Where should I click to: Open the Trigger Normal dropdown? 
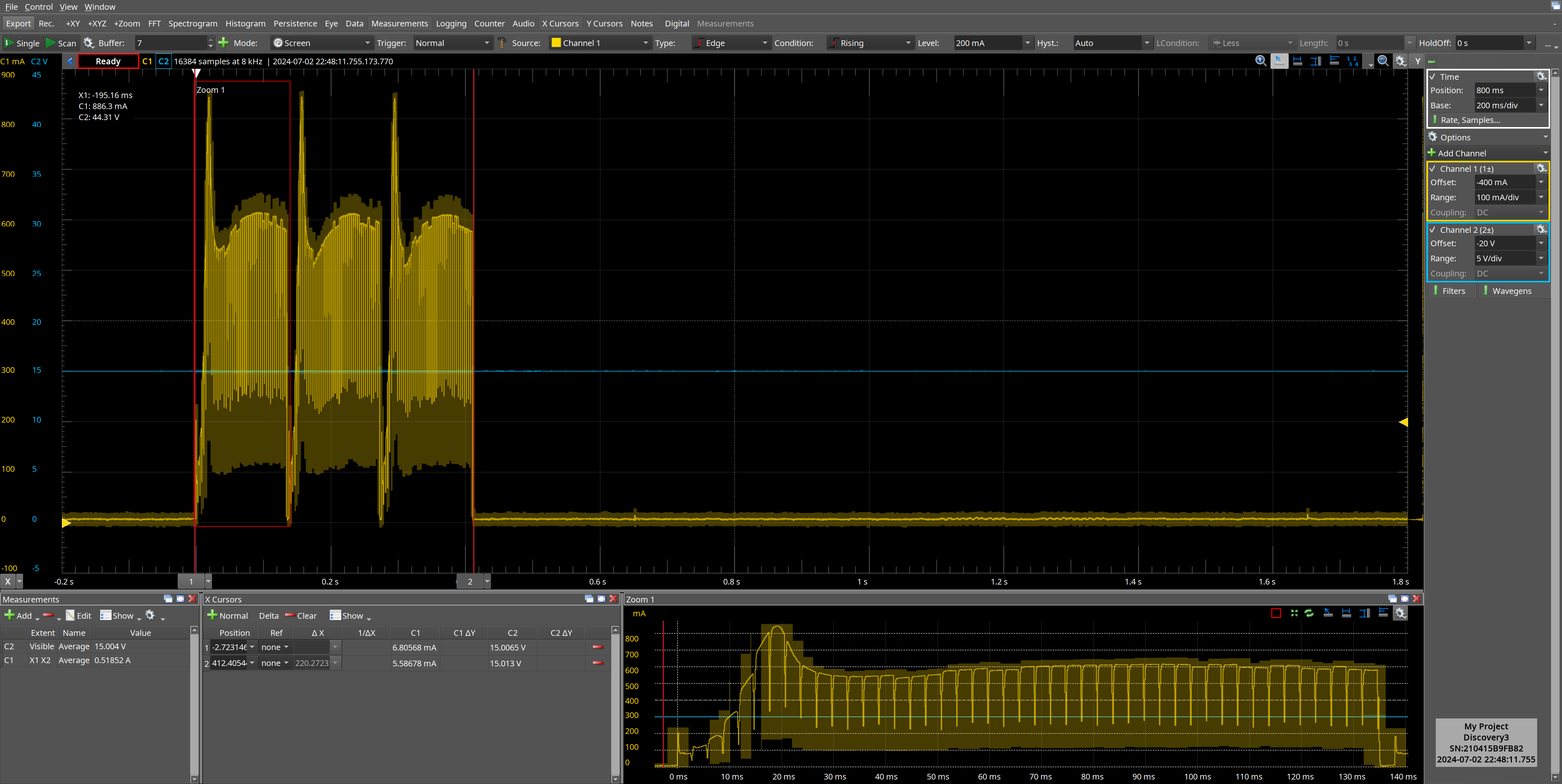coord(452,43)
